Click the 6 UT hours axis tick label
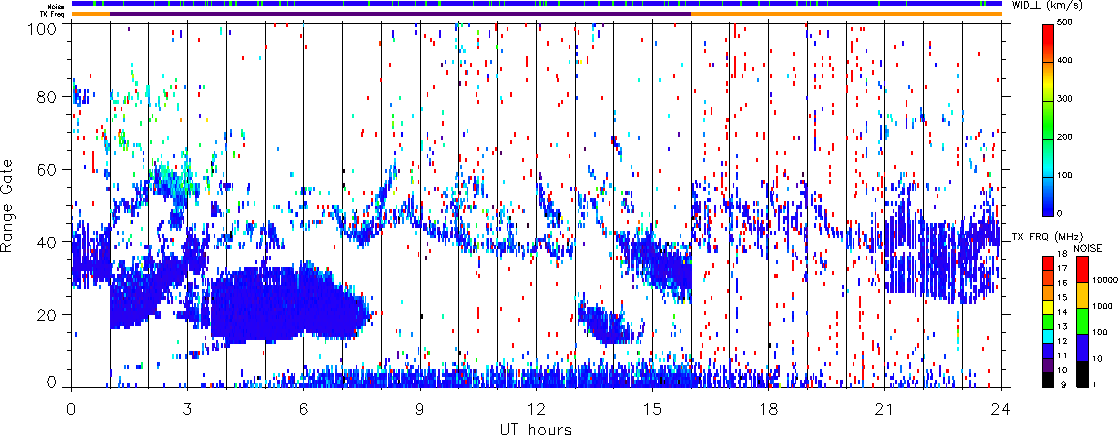 tap(303, 409)
